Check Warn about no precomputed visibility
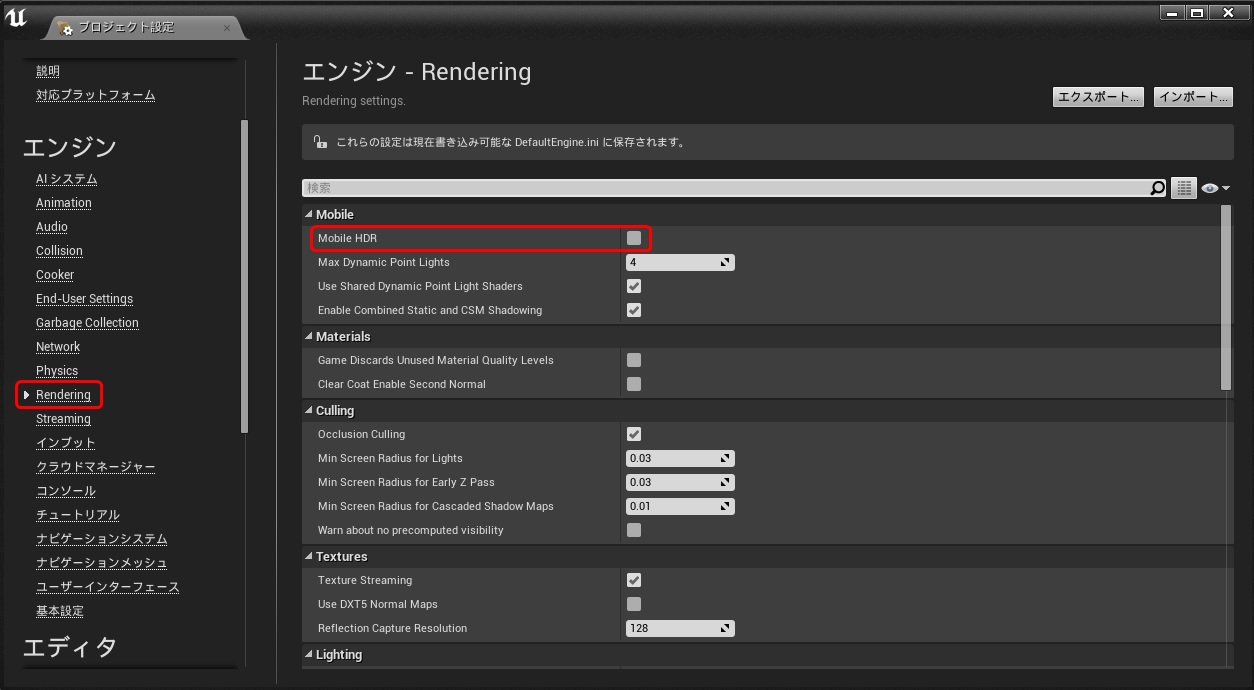 634,530
